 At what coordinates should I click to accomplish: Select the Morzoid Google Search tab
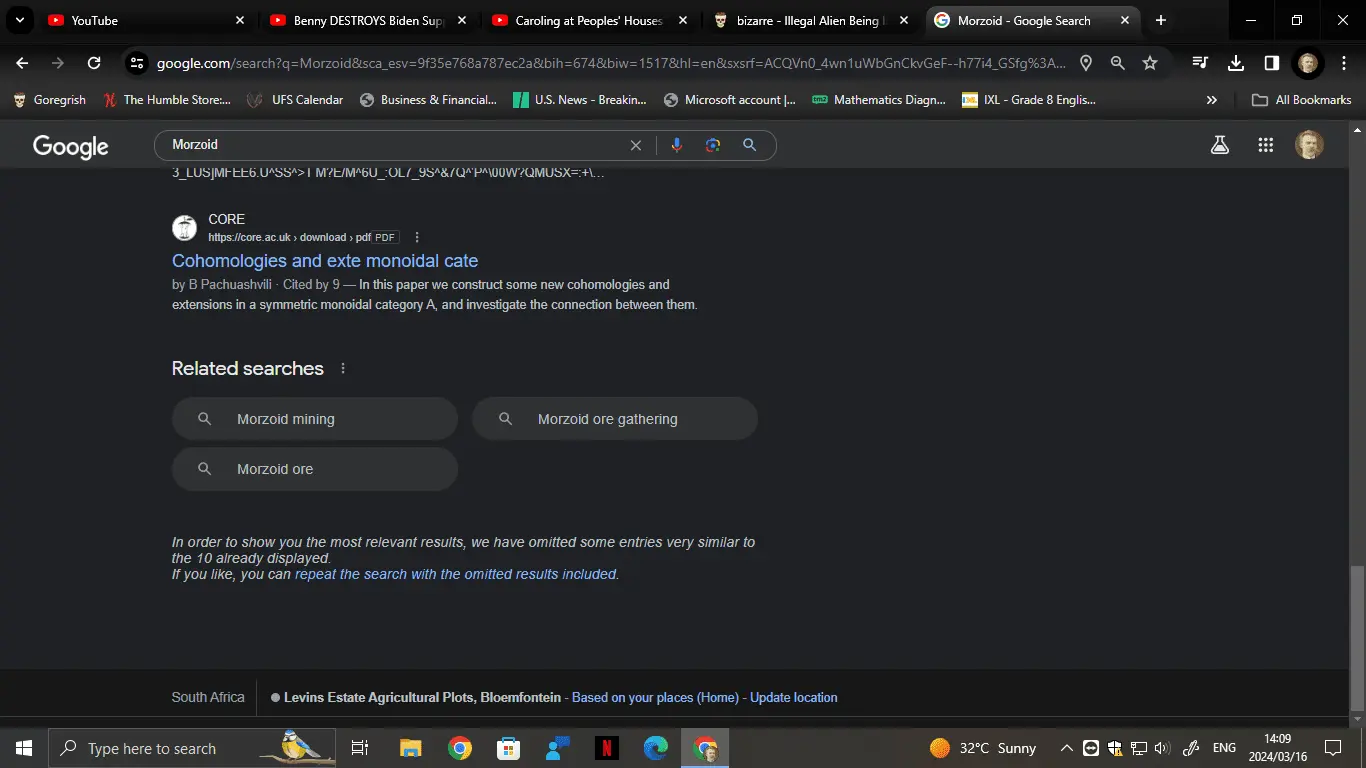click(x=1034, y=20)
